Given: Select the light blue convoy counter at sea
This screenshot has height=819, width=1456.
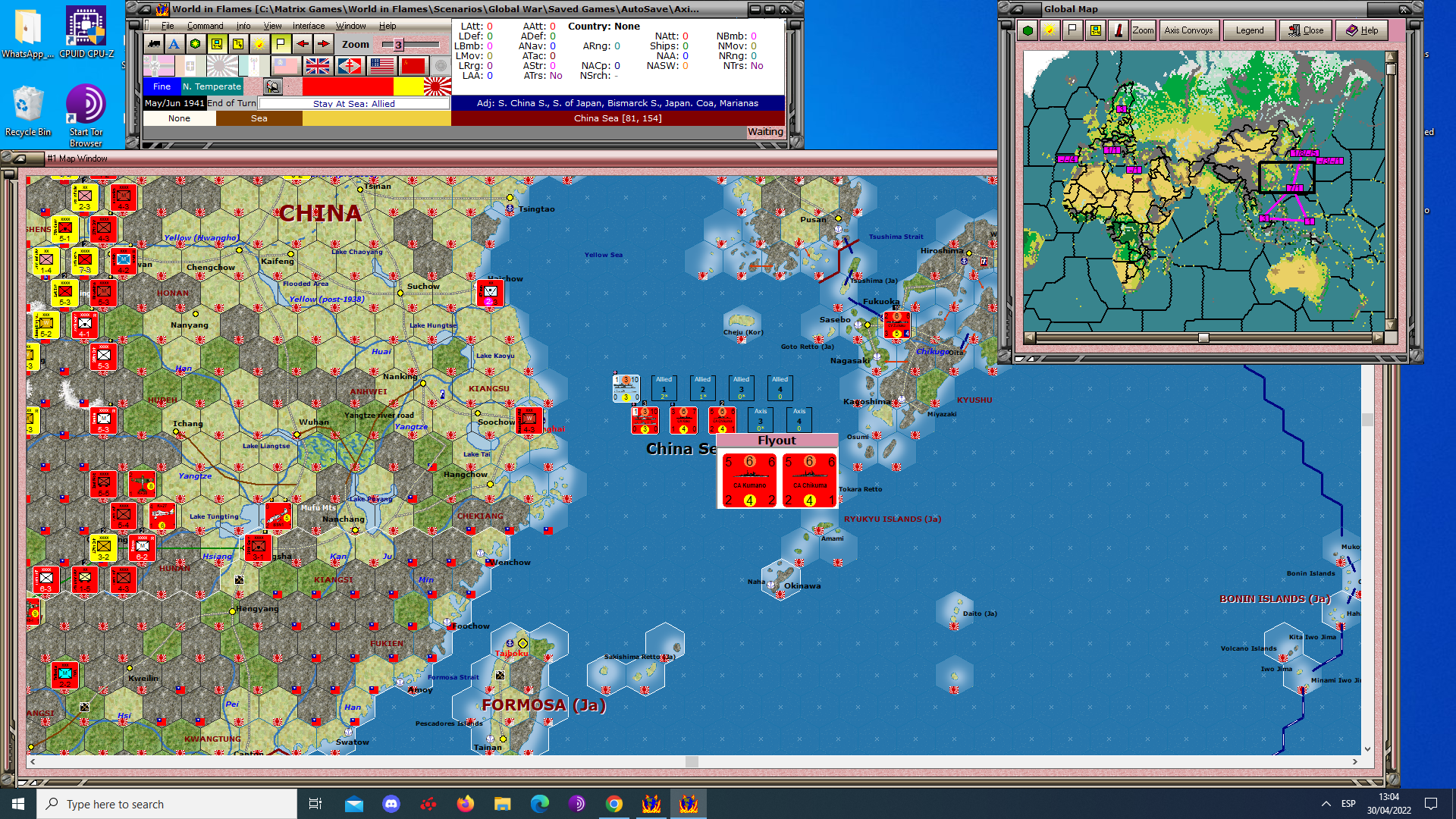Looking at the screenshot, I should click(626, 388).
